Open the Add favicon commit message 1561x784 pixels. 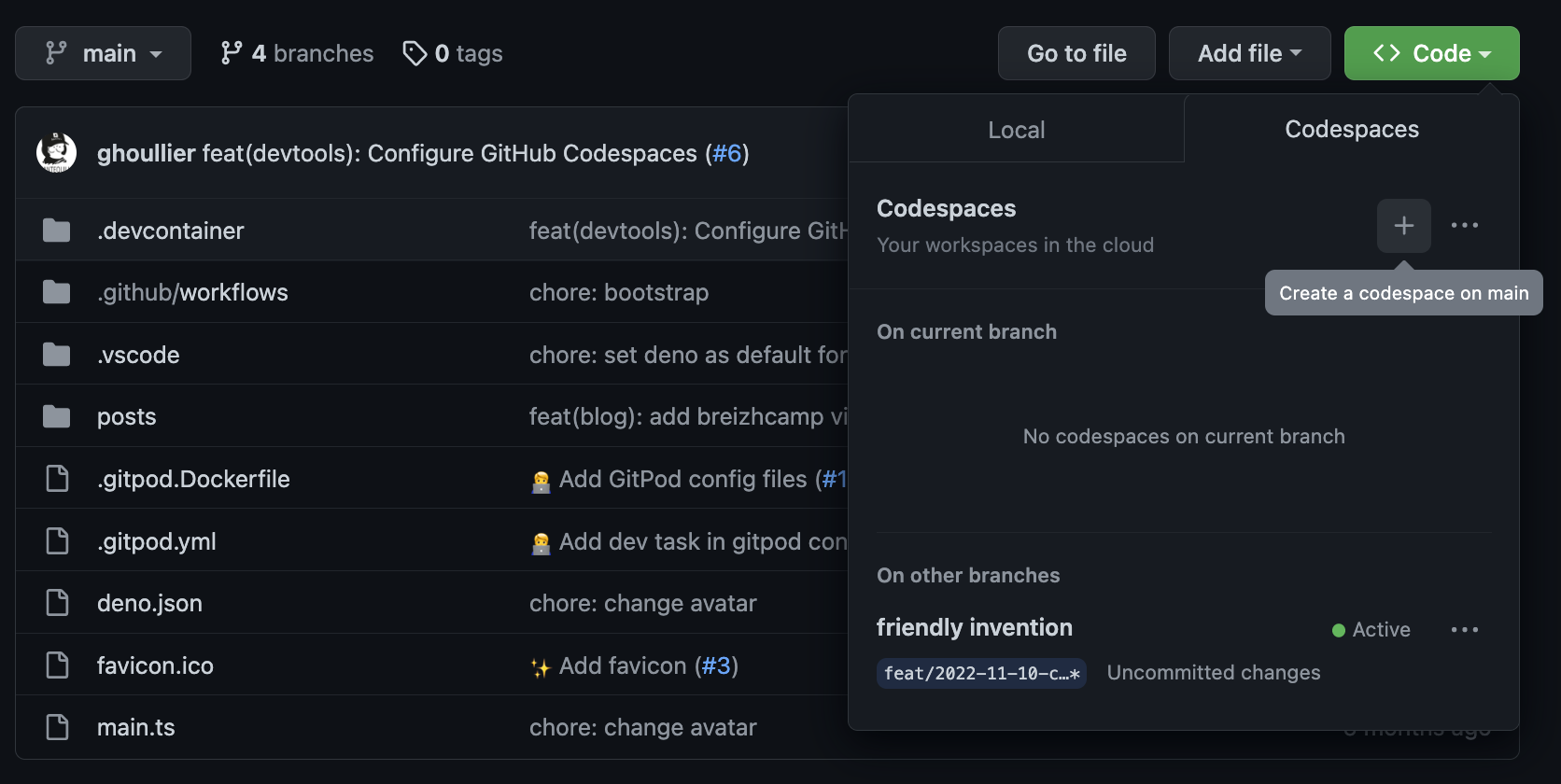point(623,665)
